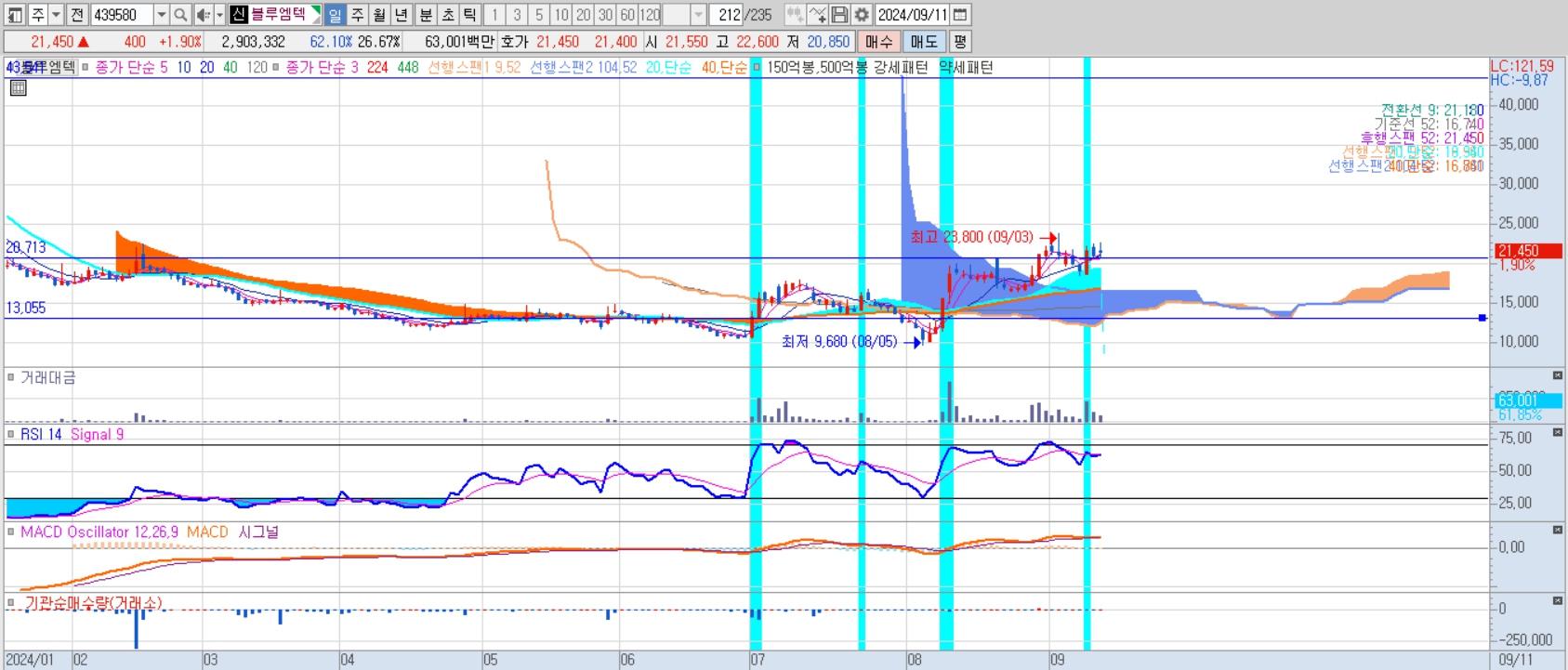The height and width of the screenshot is (670, 1568).
Task: Toggle the 150억봉,500억봉 marker
Action: (x=757, y=67)
